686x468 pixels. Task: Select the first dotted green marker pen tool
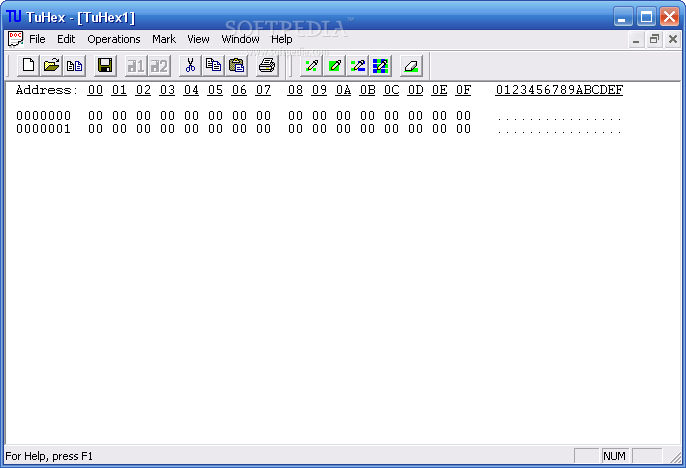coord(312,66)
